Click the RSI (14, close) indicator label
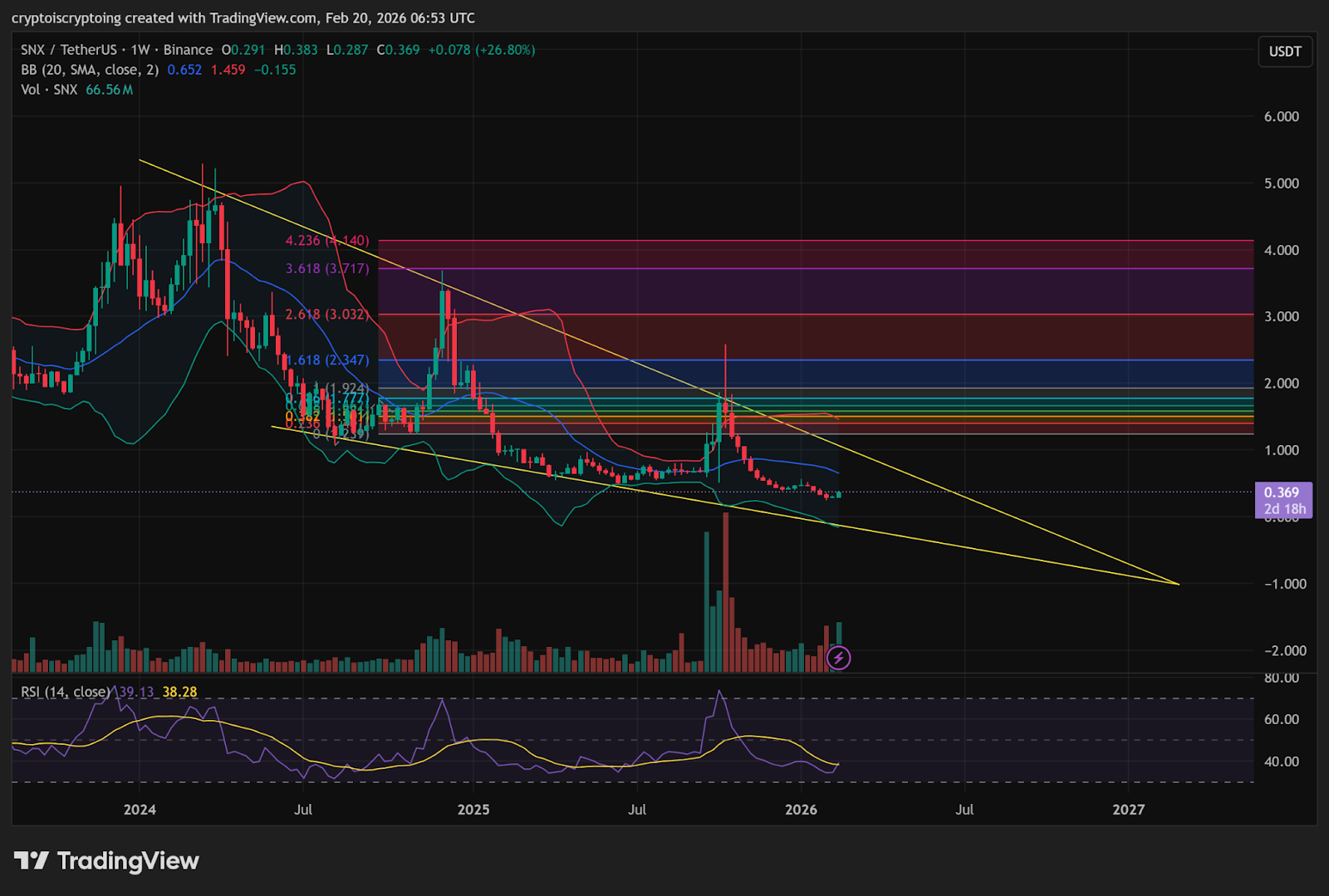 pos(65,692)
